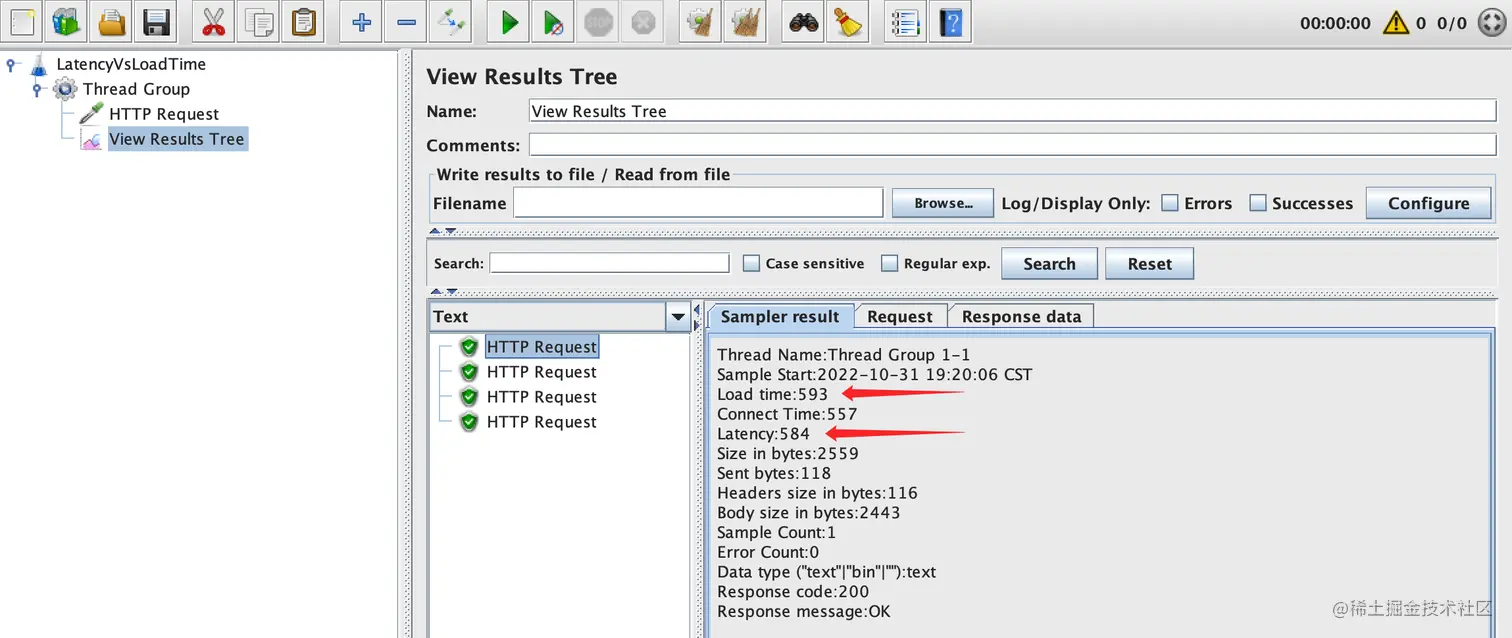1512x638 pixels.
Task: Select LatencyVsLoadTime test plan node
Action: click(130, 64)
